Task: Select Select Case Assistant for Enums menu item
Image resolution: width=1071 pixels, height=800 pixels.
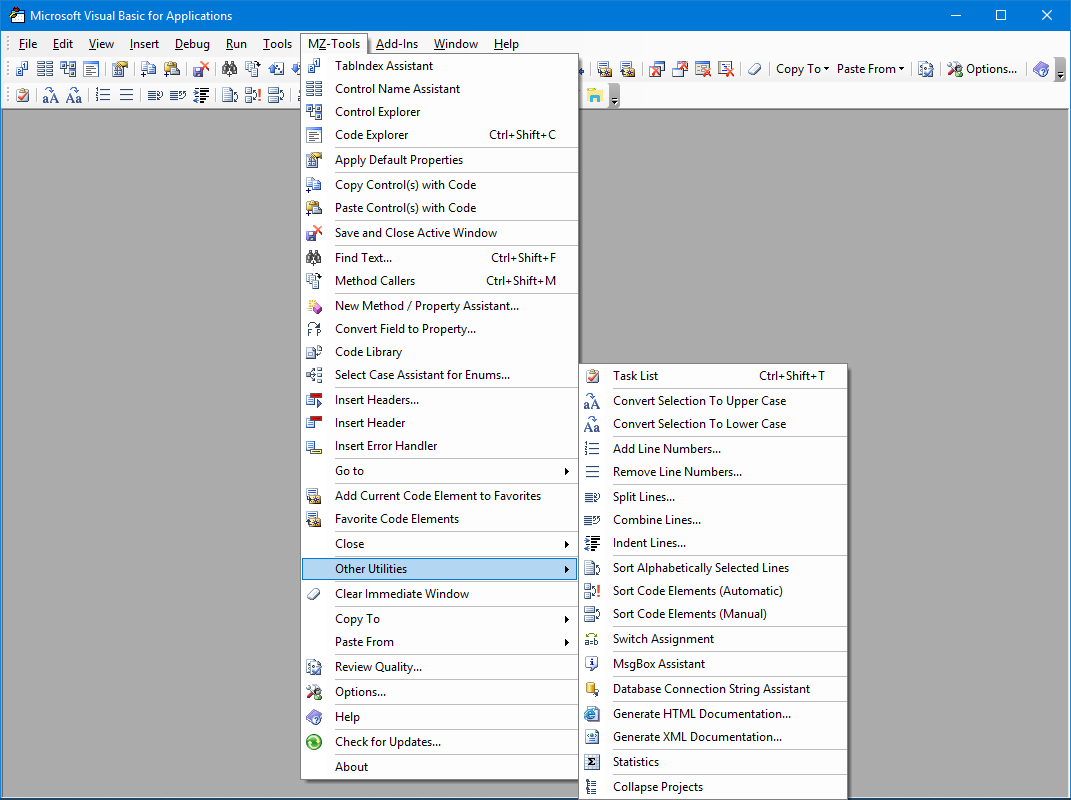Action: pyautogui.click(x=440, y=375)
